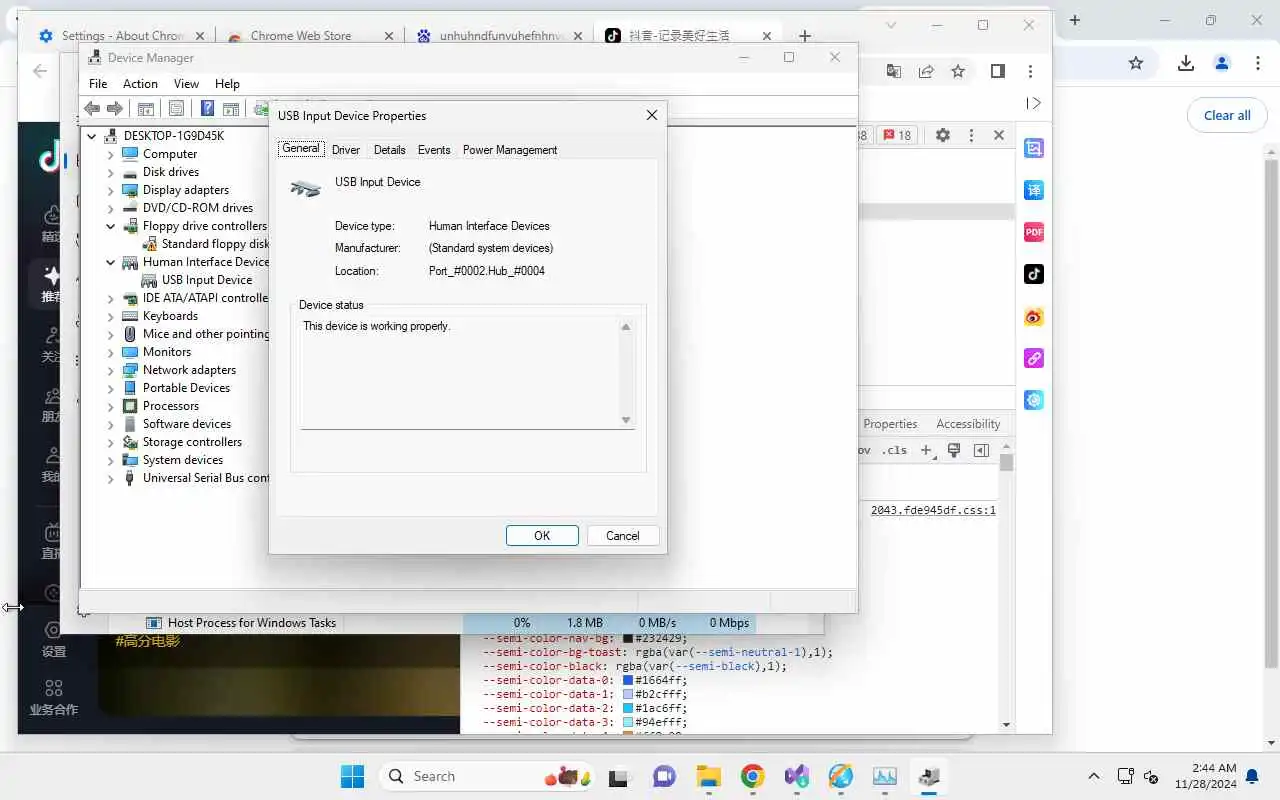Click the Downloads icon in outer browser toolbar

point(1186,63)
